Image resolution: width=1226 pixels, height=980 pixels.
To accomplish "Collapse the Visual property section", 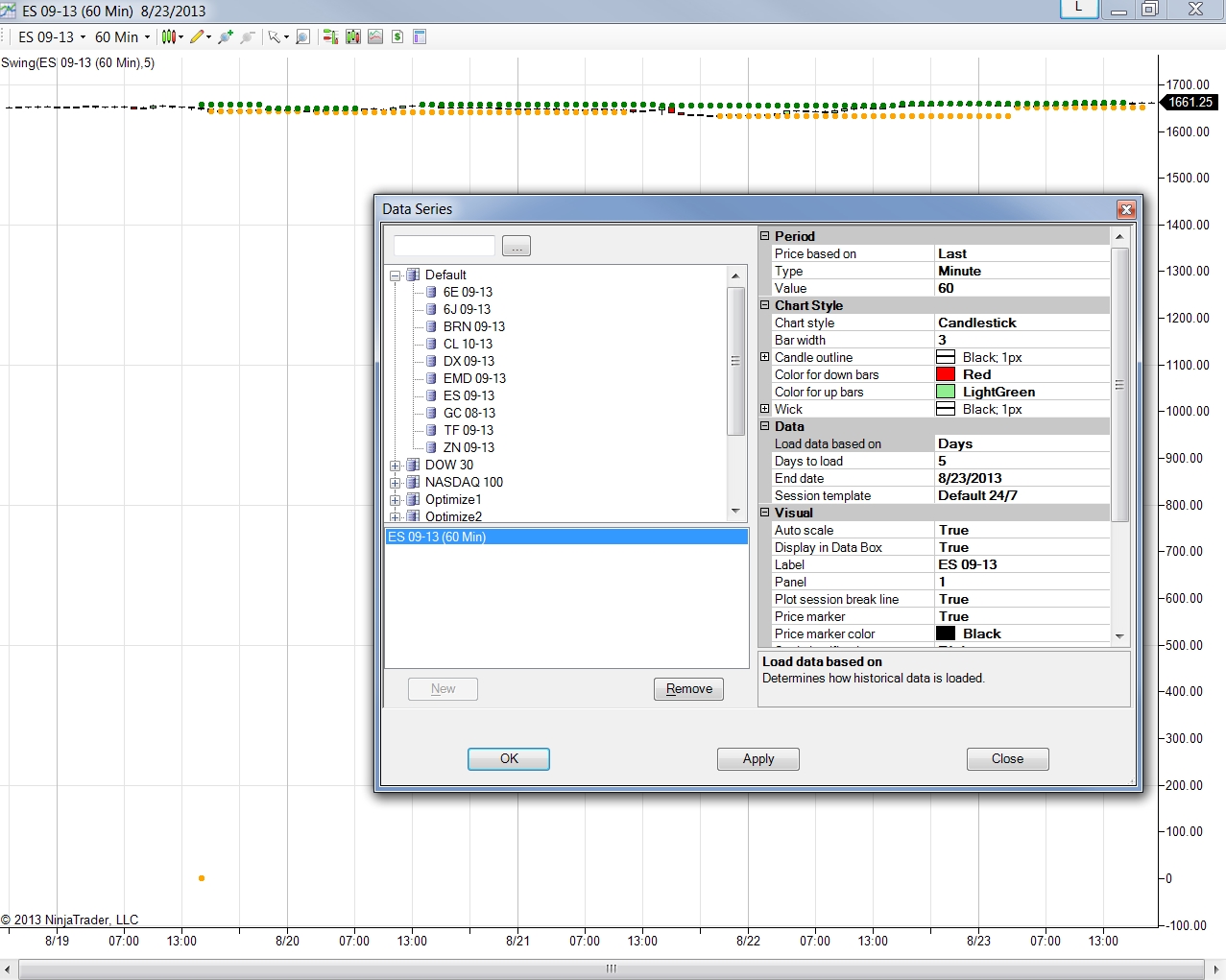I will pyautogui.click(x=765, y=513).
